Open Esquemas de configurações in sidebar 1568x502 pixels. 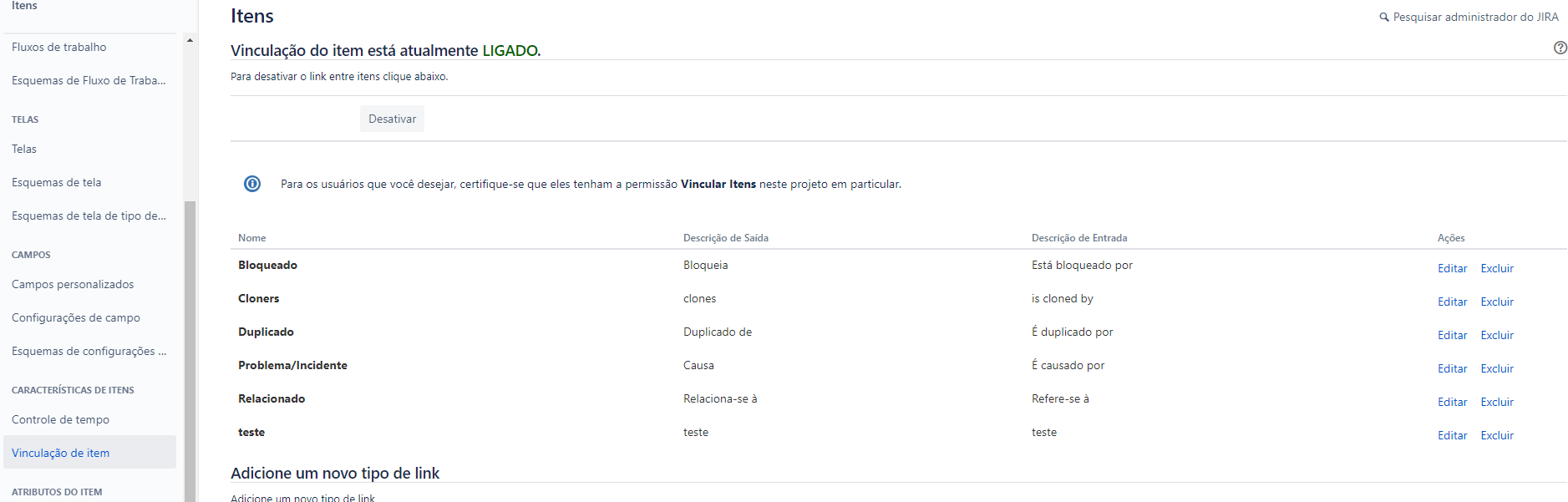[x=89, y=352]
